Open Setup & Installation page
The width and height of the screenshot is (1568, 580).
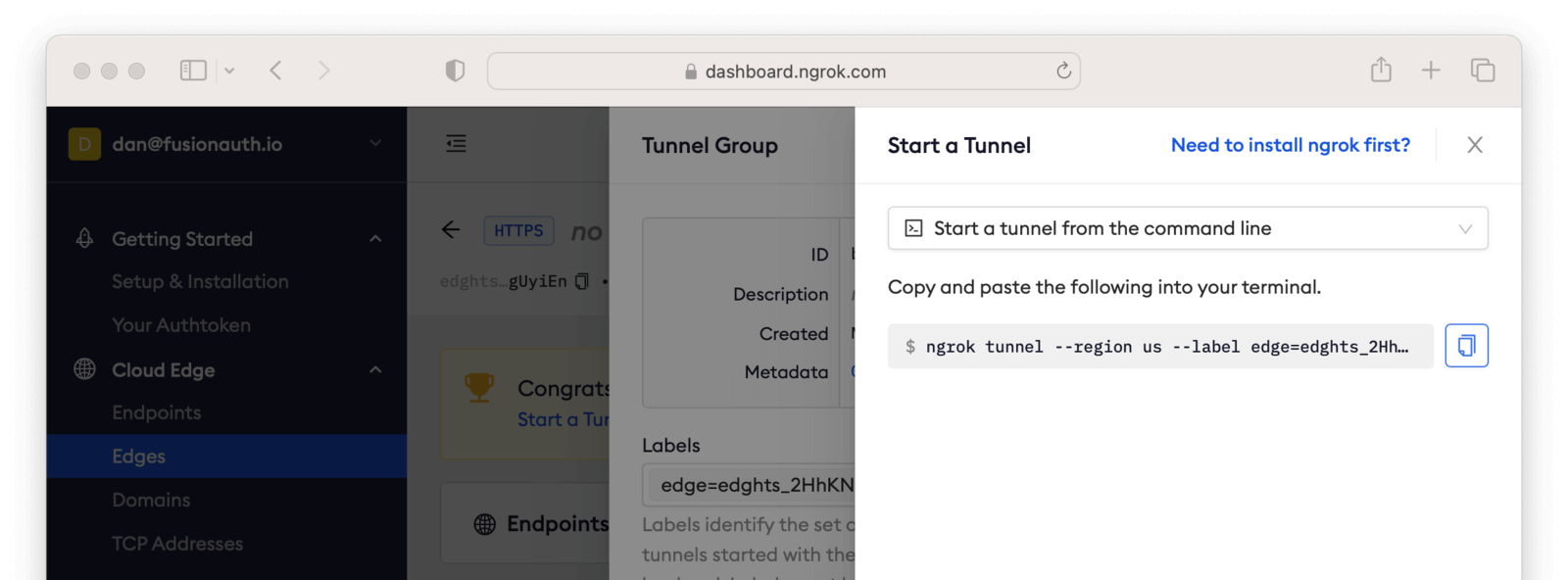(x=200, y=282)
